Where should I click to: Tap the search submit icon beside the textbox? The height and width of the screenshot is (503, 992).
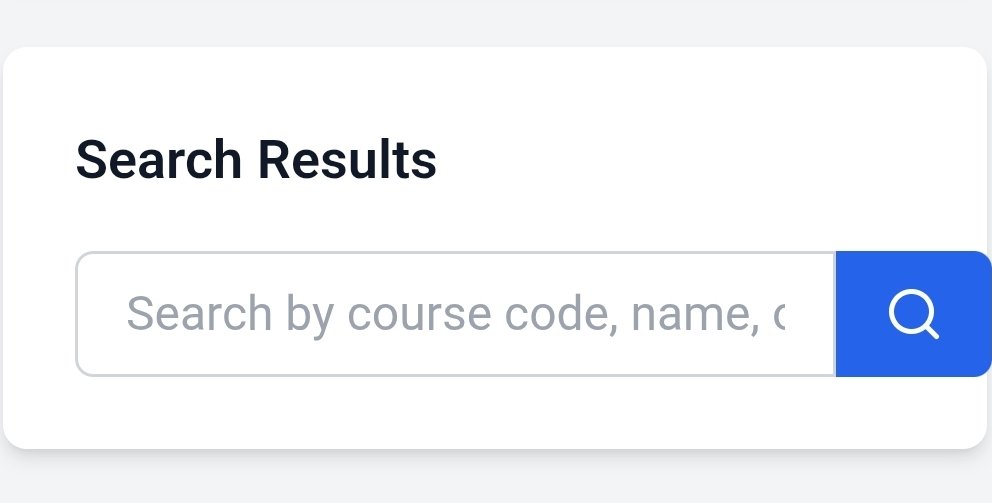coord(913,315)
